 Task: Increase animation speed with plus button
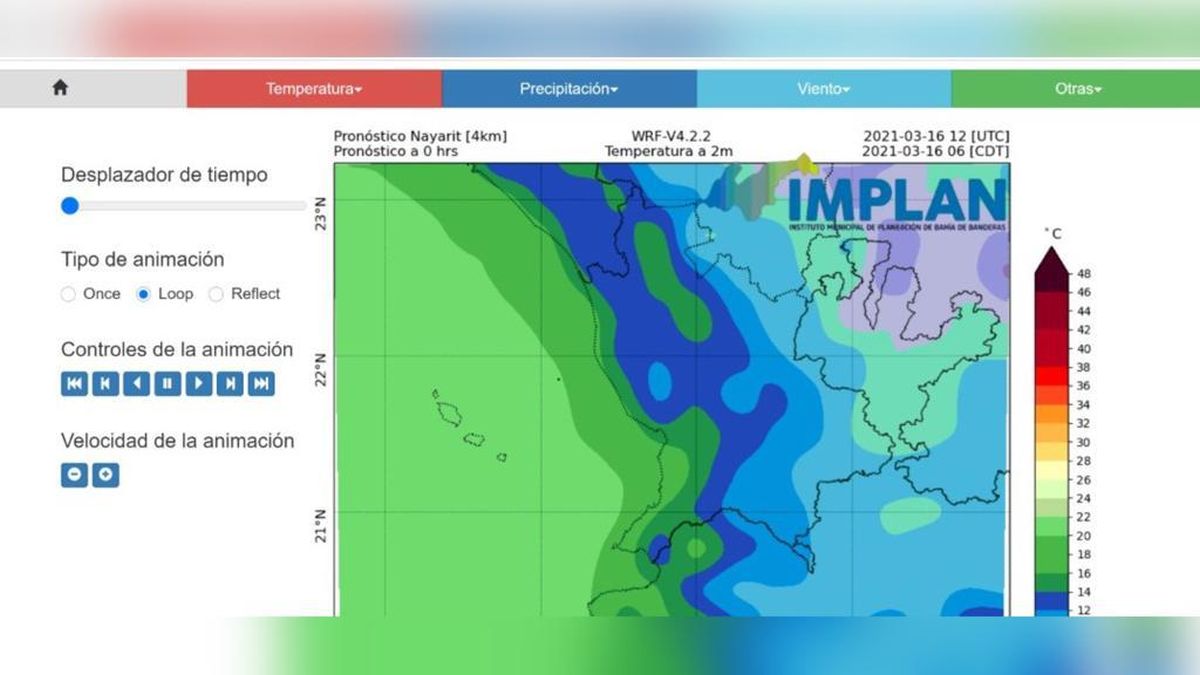105,475
